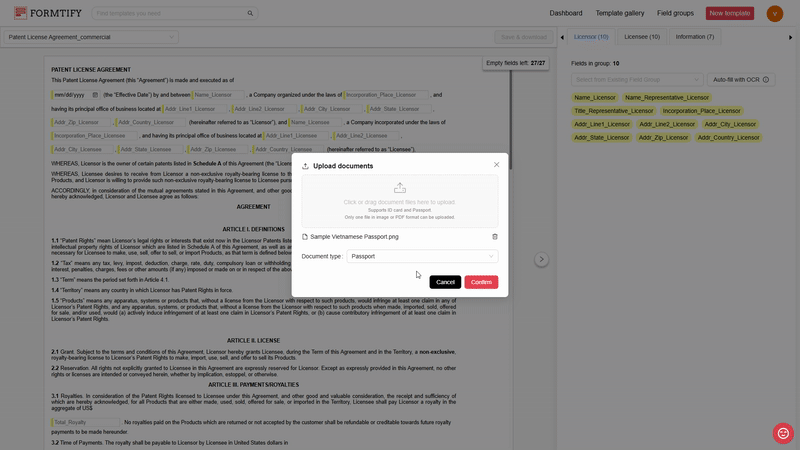Collapse the side panel with the arrow
This screenshot has width=800, height=450.
(x=541, y=259)
